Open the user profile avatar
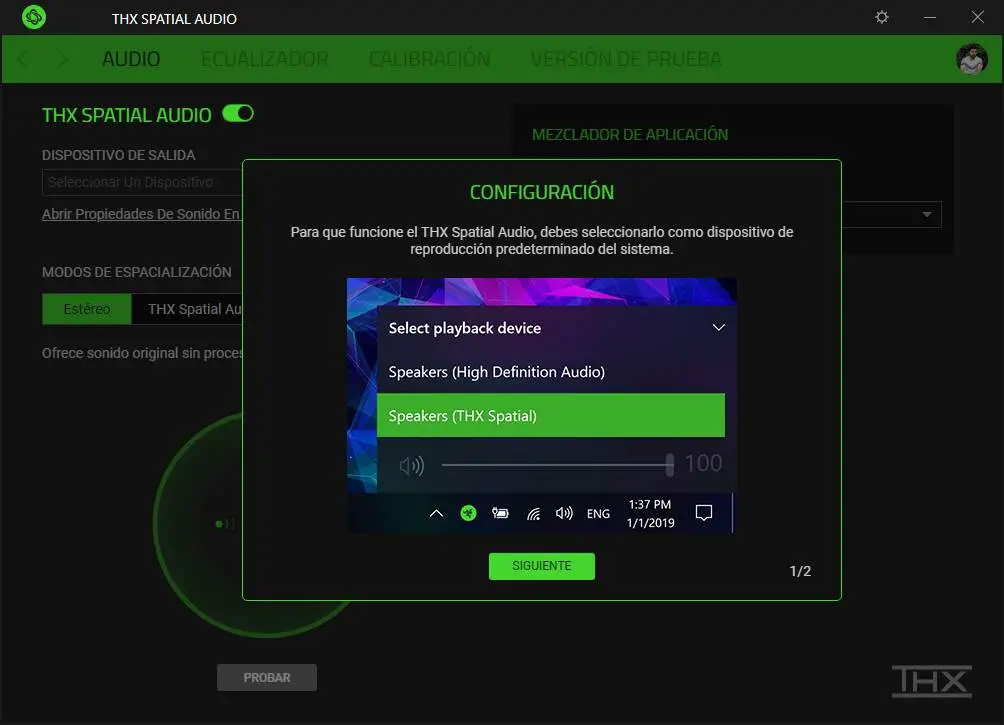This screenshot has width=1004, height=725. coord(971,59)
